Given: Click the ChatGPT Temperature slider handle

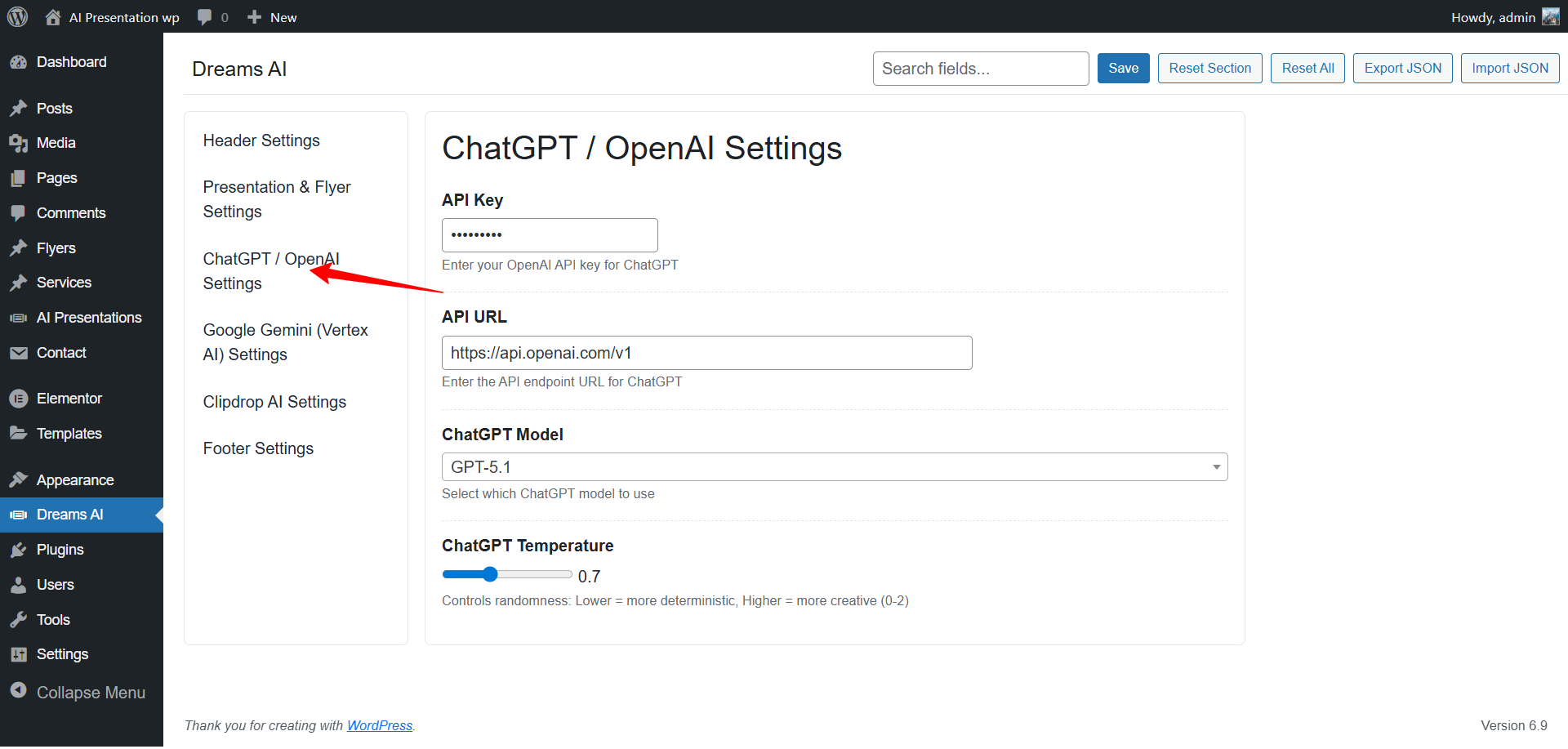Looking at the screenshot, I should 490,574.
